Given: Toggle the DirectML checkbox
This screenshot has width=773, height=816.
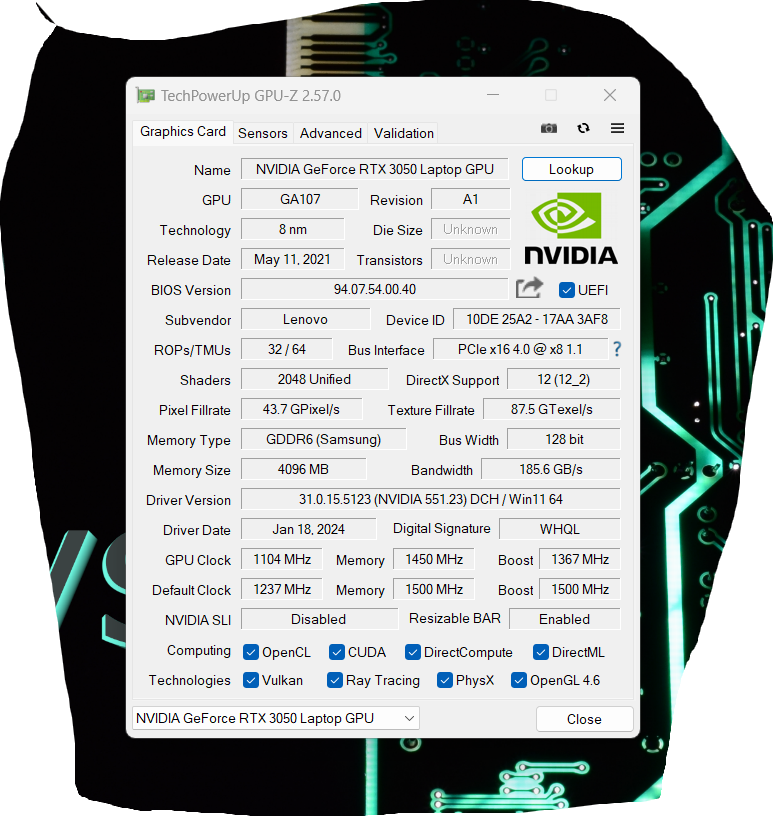Looking at the screenshot, I should [x=541, y=652].
